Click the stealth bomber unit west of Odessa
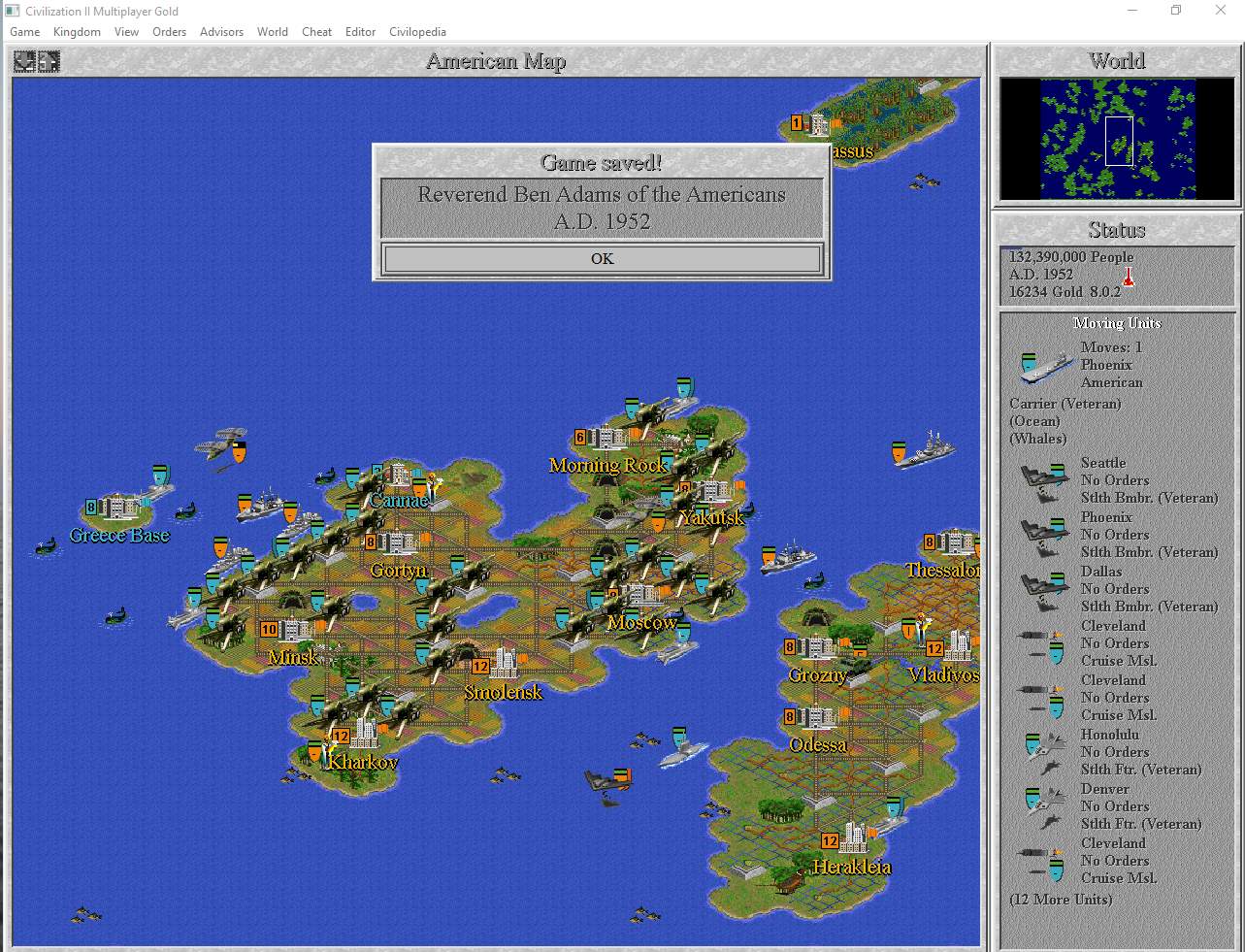 (x=606, y=784)
